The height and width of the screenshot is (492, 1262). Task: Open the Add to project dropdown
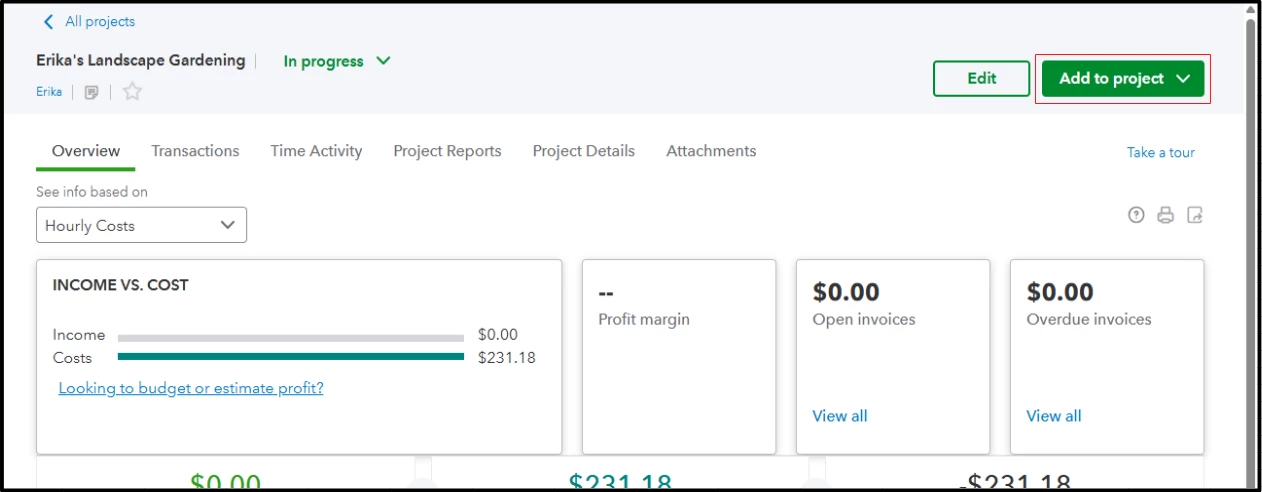tap(1122, 79)
